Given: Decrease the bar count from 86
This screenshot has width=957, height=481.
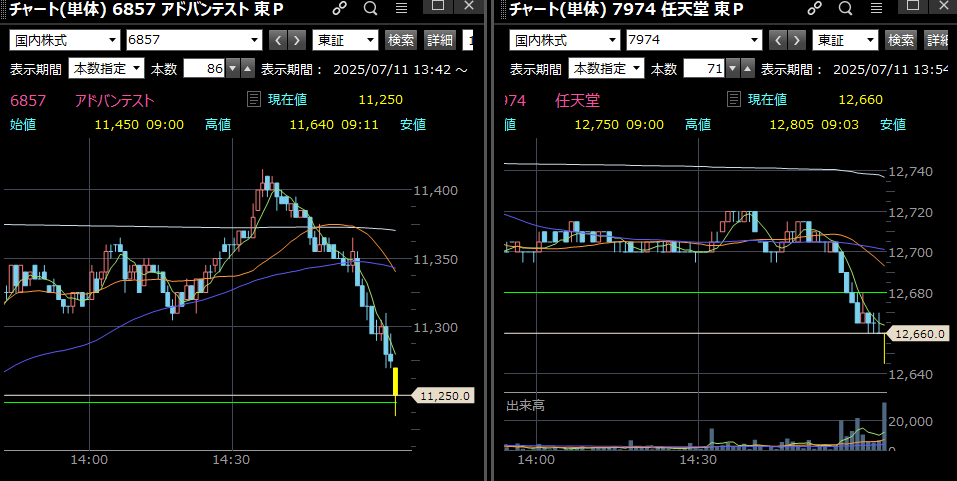Looking at the screenshot, I should pos(233,68).
